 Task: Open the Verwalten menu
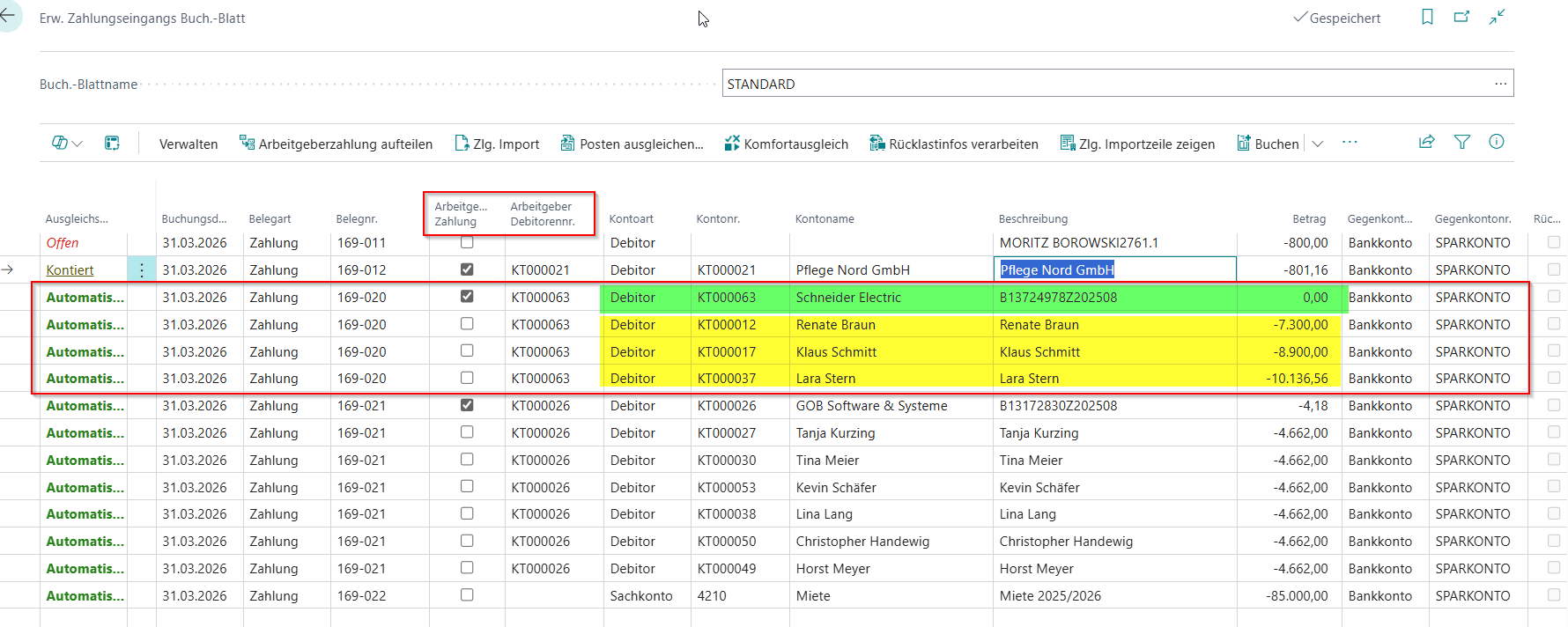[189, 144]
